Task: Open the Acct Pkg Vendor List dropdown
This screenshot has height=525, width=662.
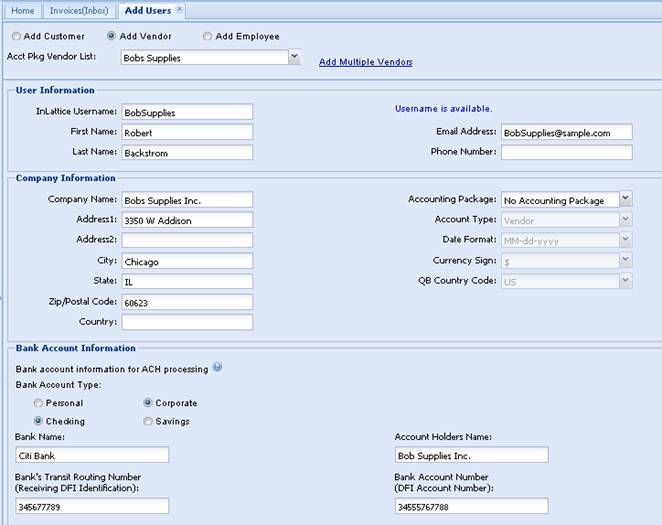Action: (294, 58)
